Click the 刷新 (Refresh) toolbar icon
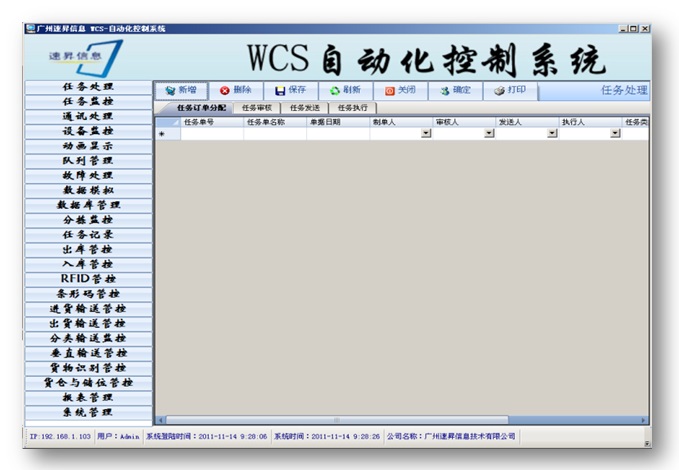 click(335, 90)
